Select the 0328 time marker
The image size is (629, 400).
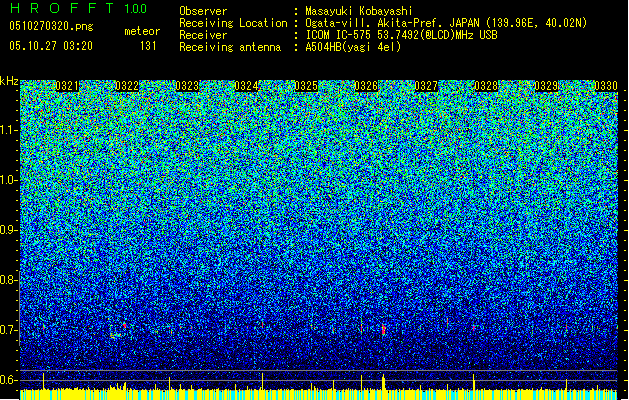click(x=486, y=86)
